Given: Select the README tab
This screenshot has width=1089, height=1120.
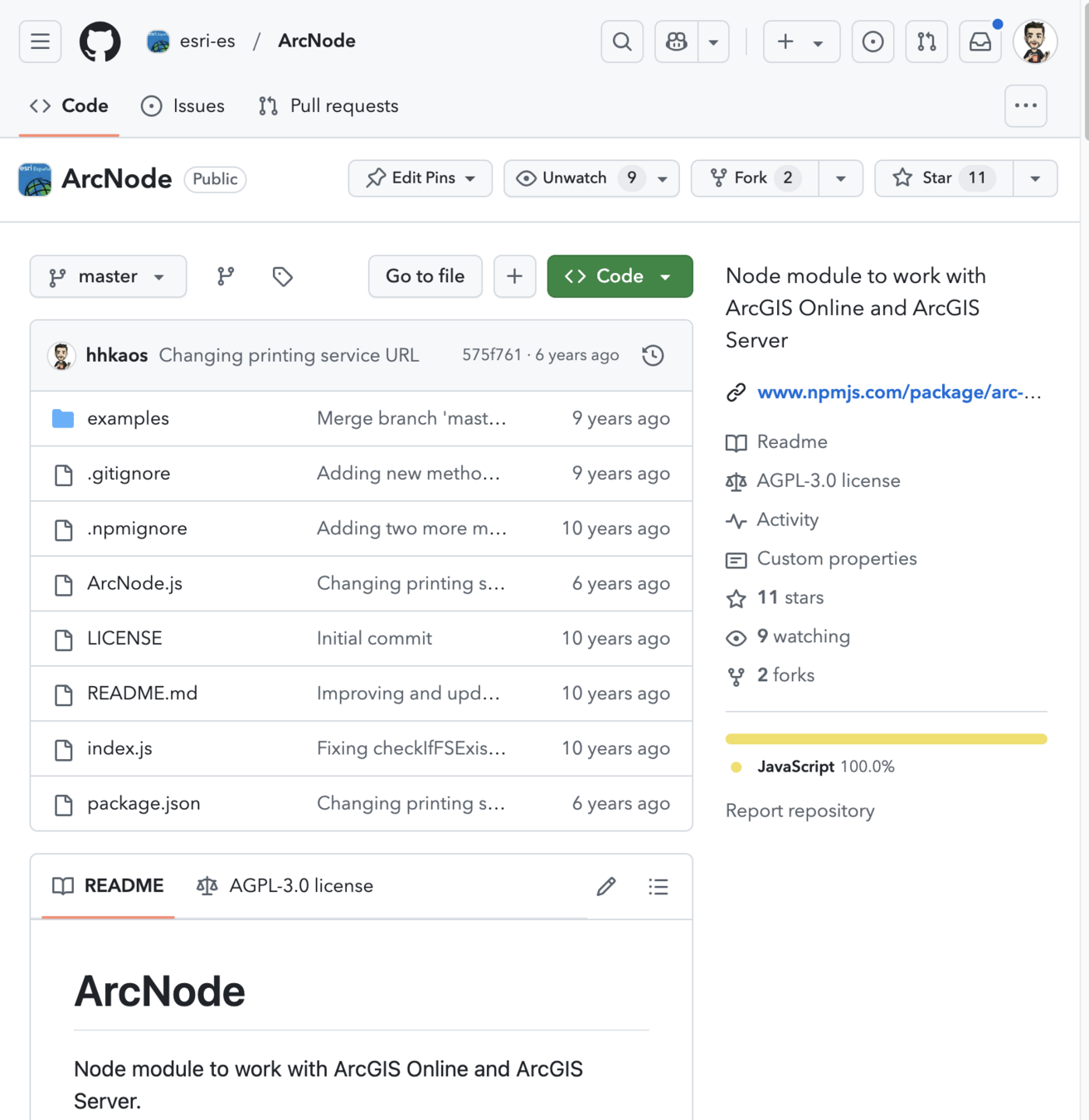Looking at the screenshot, I should 108,886.
